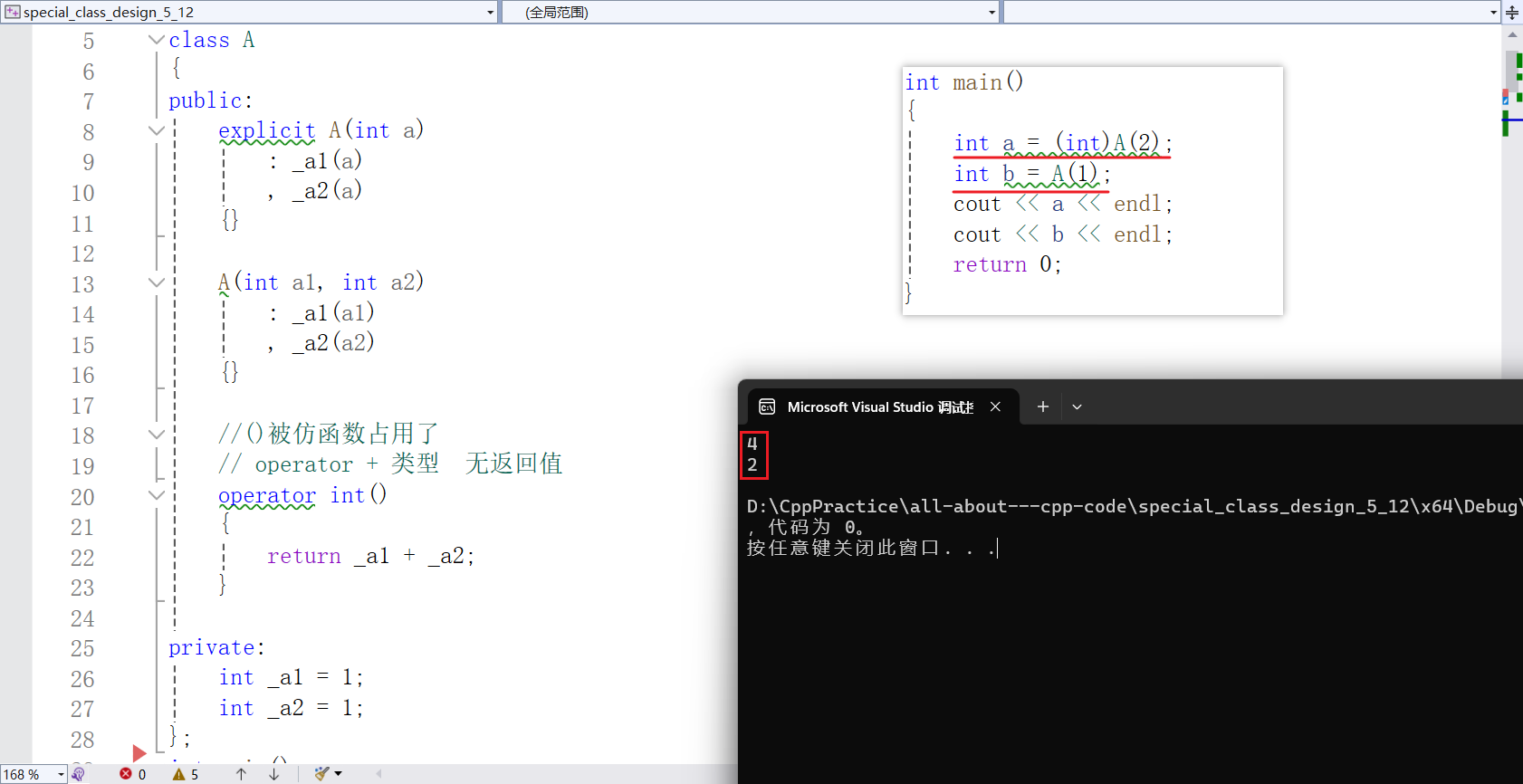Collapse the comment block at line 18
This screenshot has height=784, width=1523.
click(x=156, y=435)
